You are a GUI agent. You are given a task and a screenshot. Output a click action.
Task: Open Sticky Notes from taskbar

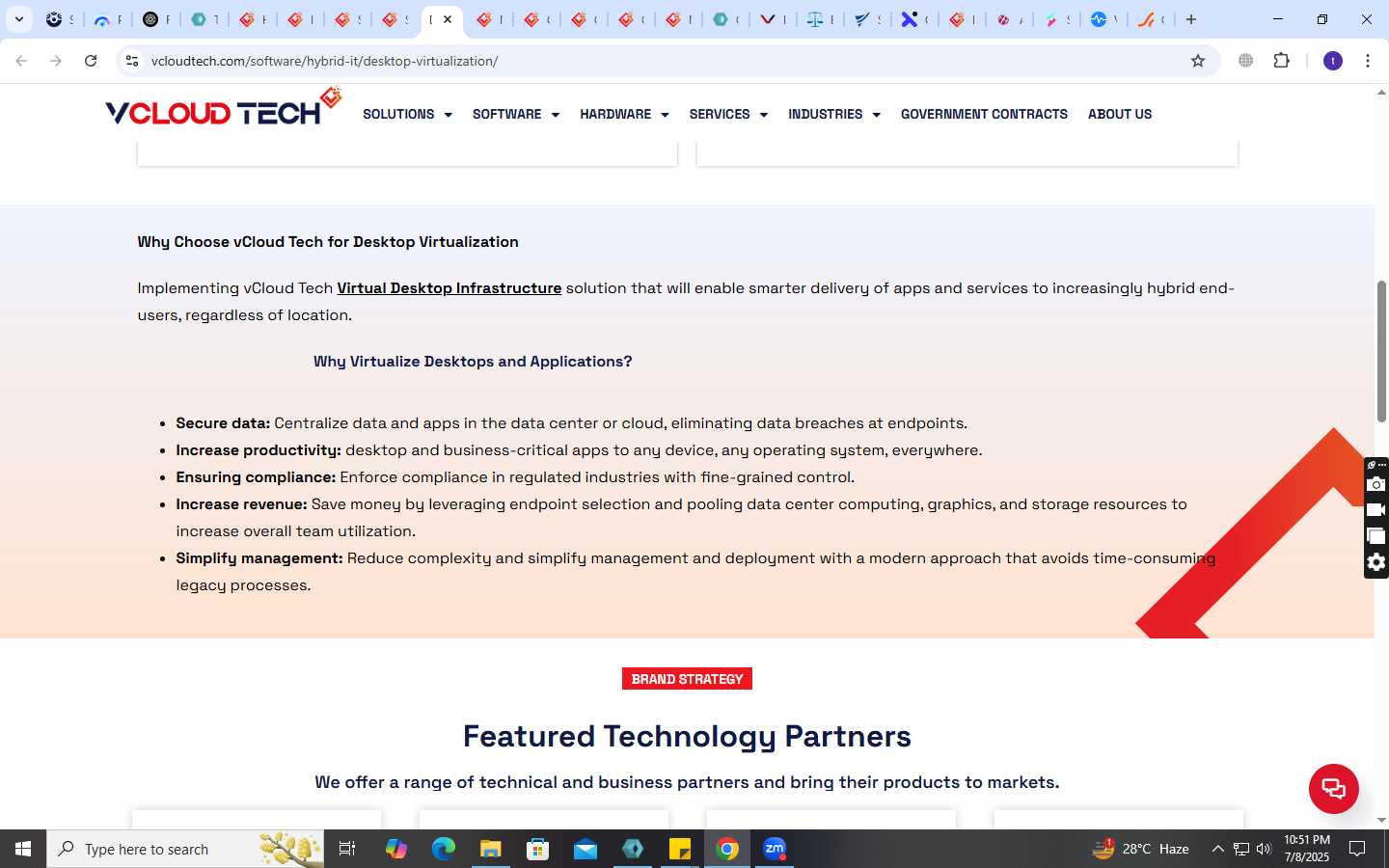click(680, 849)
